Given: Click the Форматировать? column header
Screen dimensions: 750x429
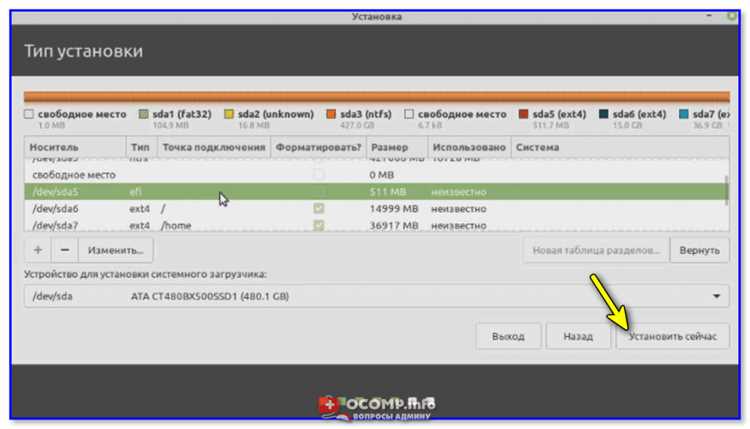Looking at the screenshot, I should 318,147.
